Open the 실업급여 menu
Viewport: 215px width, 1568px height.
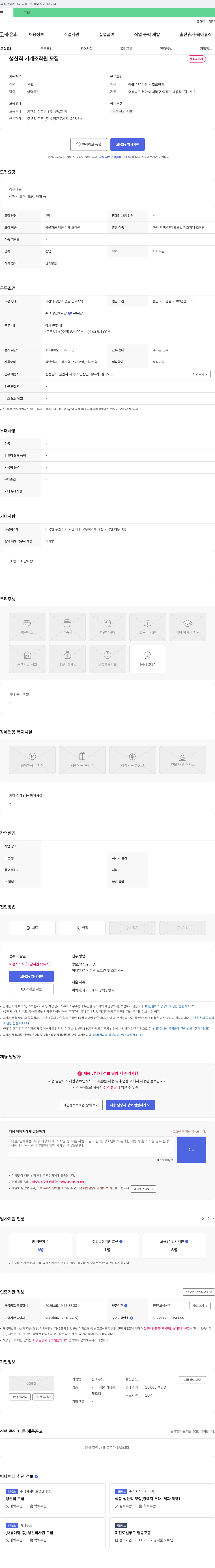[x=107, y=35]
